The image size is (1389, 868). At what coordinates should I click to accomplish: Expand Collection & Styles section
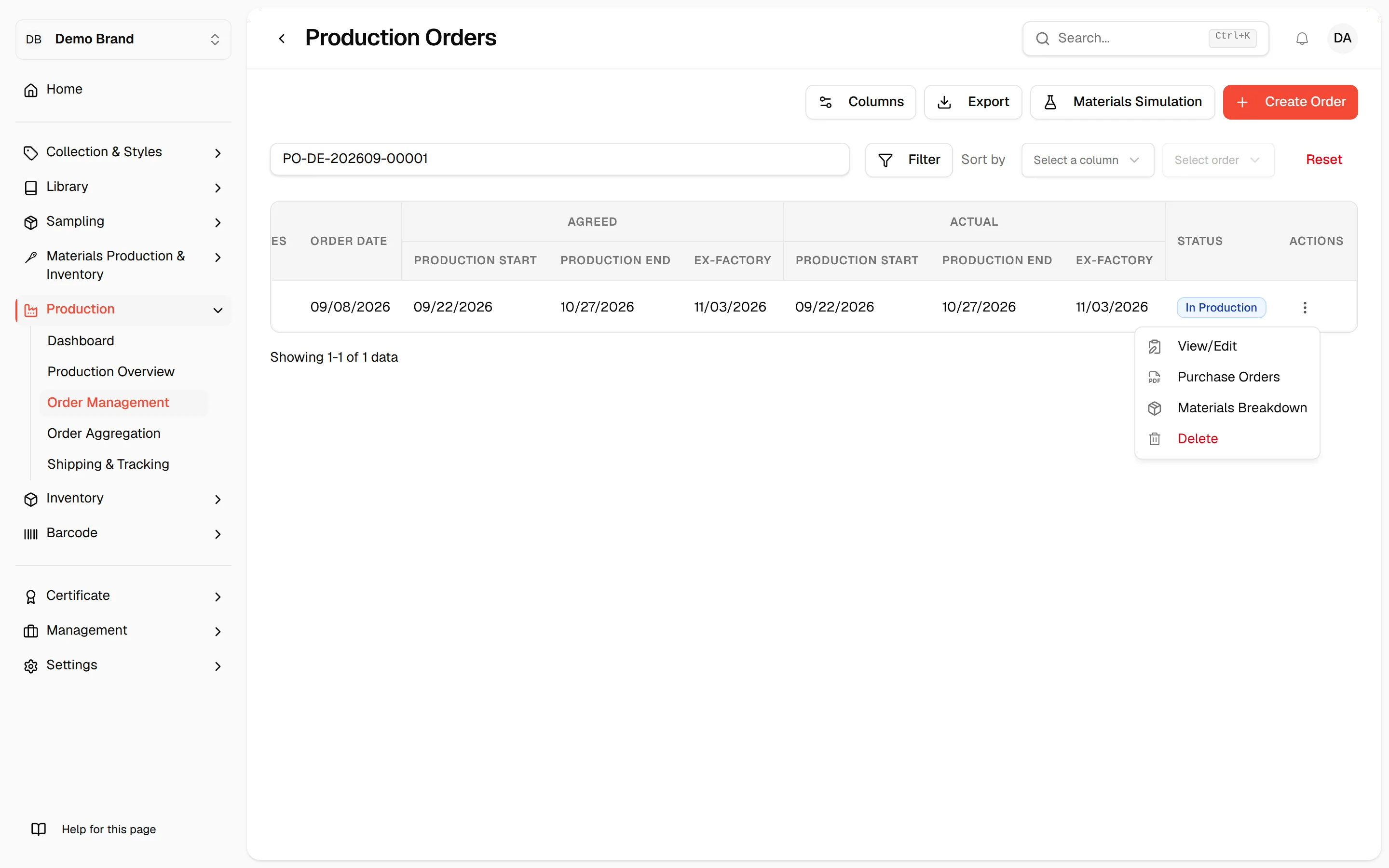218,153
